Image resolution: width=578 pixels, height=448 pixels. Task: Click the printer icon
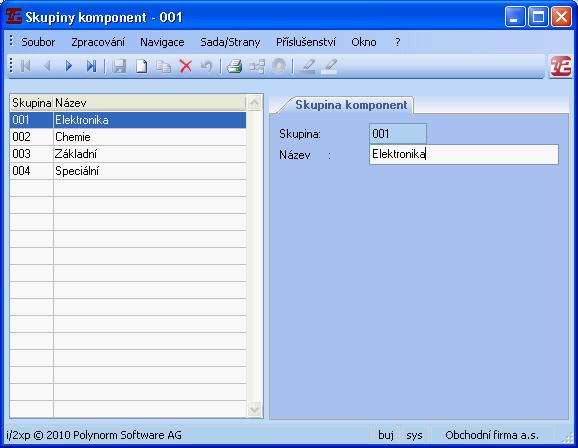234,66
